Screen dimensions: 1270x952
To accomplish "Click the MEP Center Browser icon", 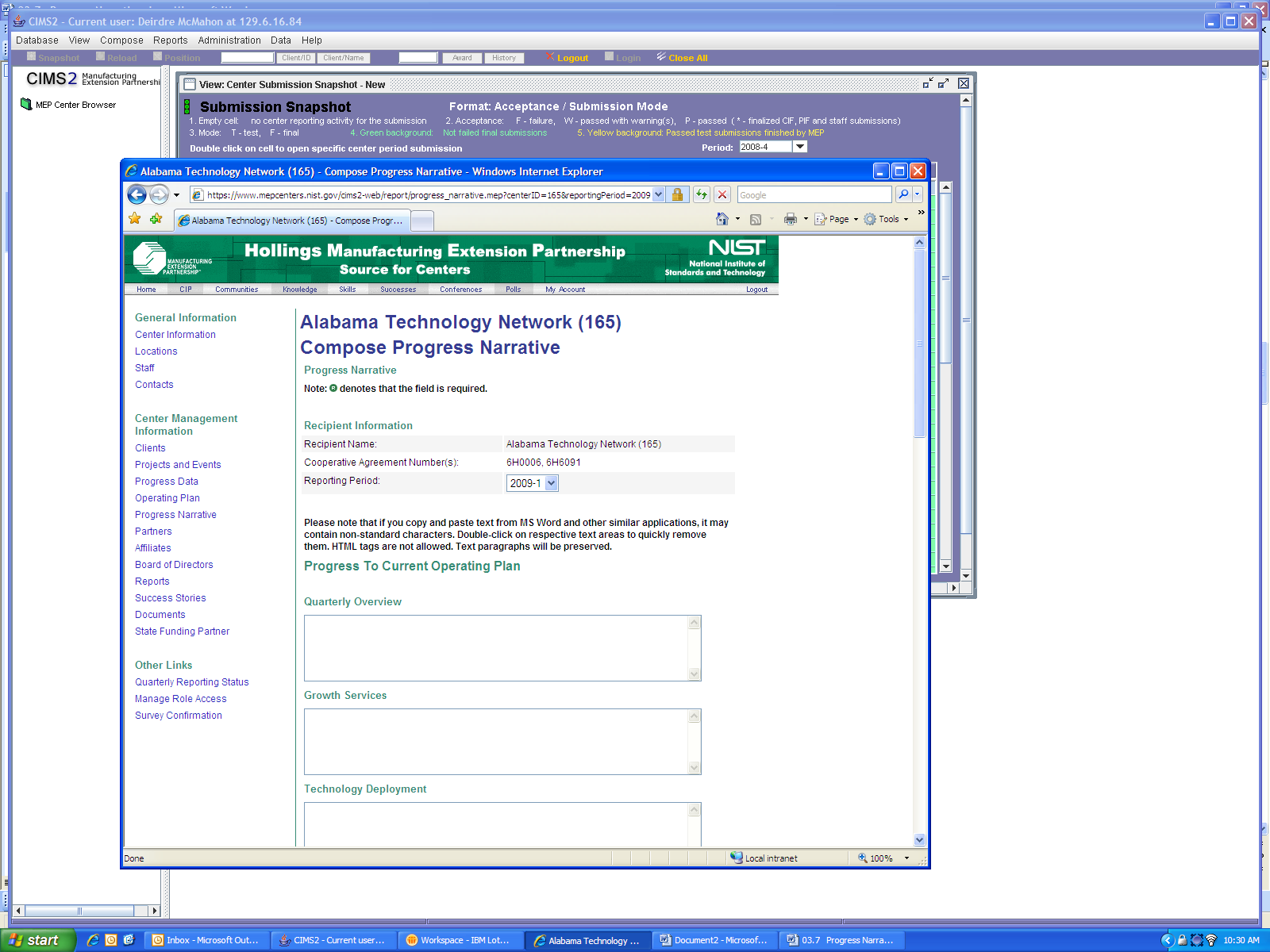I will (26, 104).
